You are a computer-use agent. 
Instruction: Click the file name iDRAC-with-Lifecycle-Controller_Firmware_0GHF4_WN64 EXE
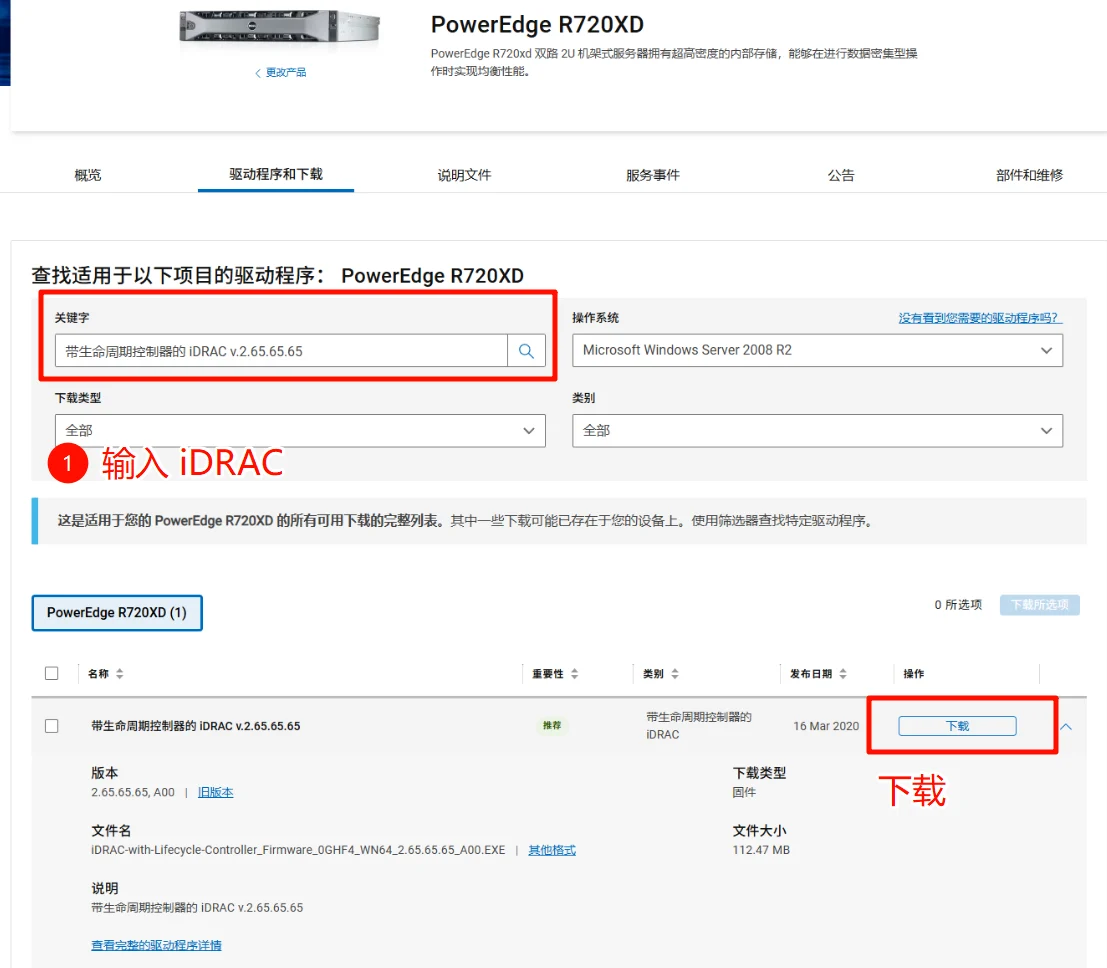pos(298,850)
